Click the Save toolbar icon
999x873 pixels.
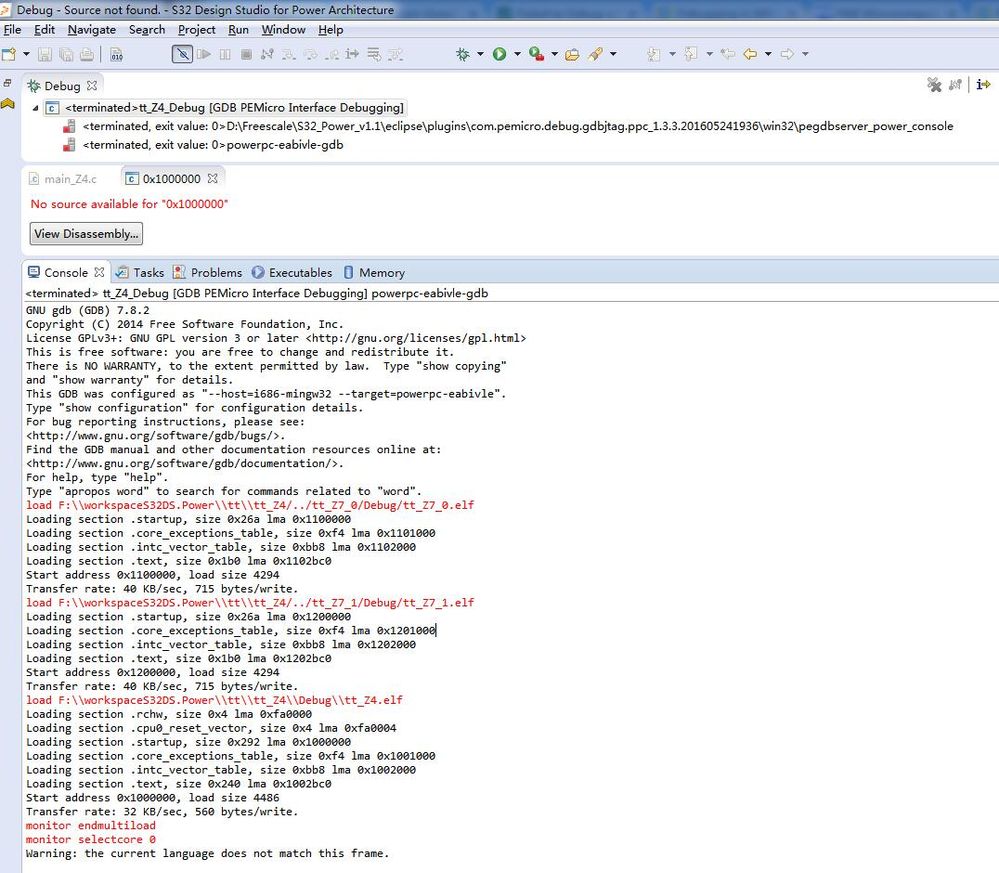point(45,55)
